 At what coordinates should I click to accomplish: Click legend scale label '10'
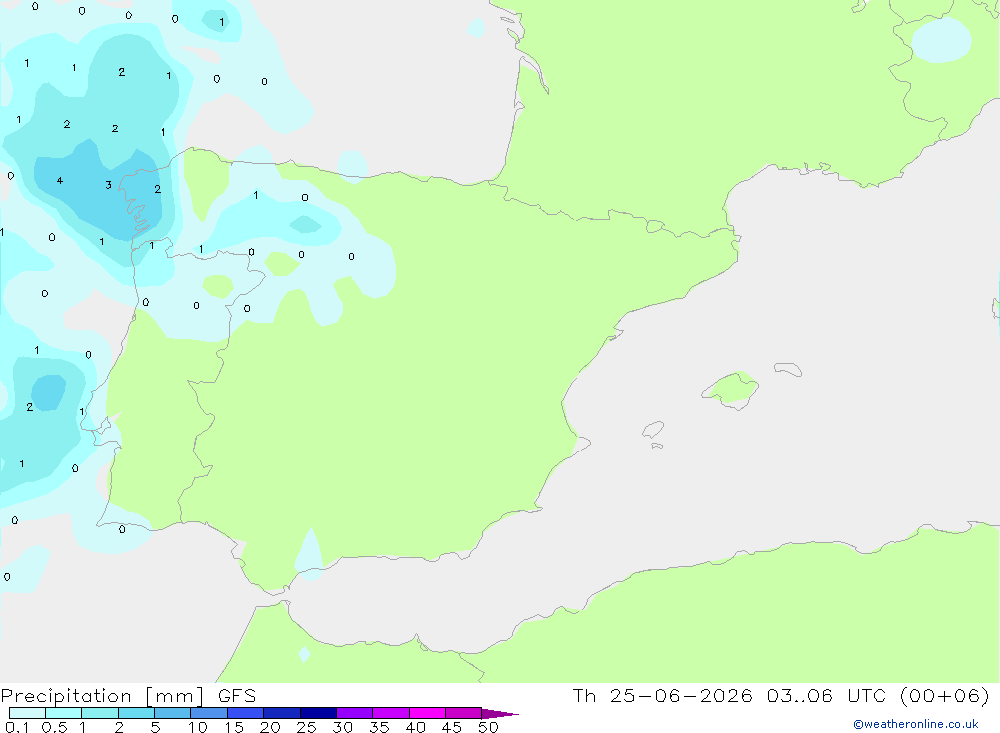click(x=198, y=727)
